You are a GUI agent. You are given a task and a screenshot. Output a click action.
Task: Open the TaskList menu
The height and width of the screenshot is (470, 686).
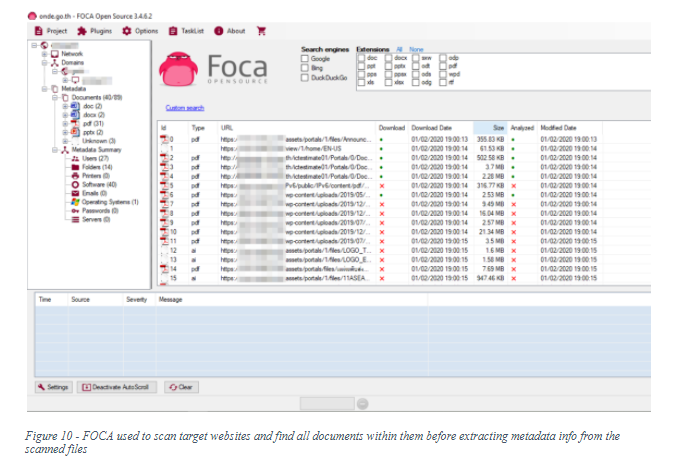[x=186, y=31]
